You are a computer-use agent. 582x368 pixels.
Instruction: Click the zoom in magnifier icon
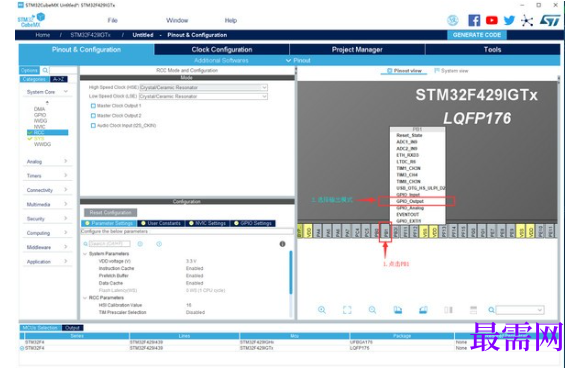pos(322,310)
